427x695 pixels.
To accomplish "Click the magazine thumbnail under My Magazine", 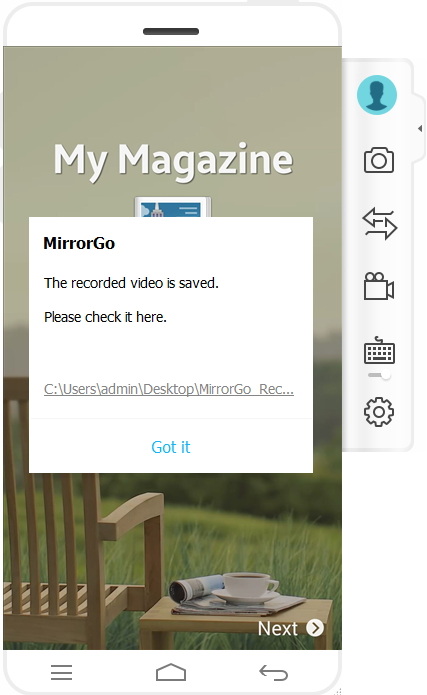I will (x=173, y=207).
